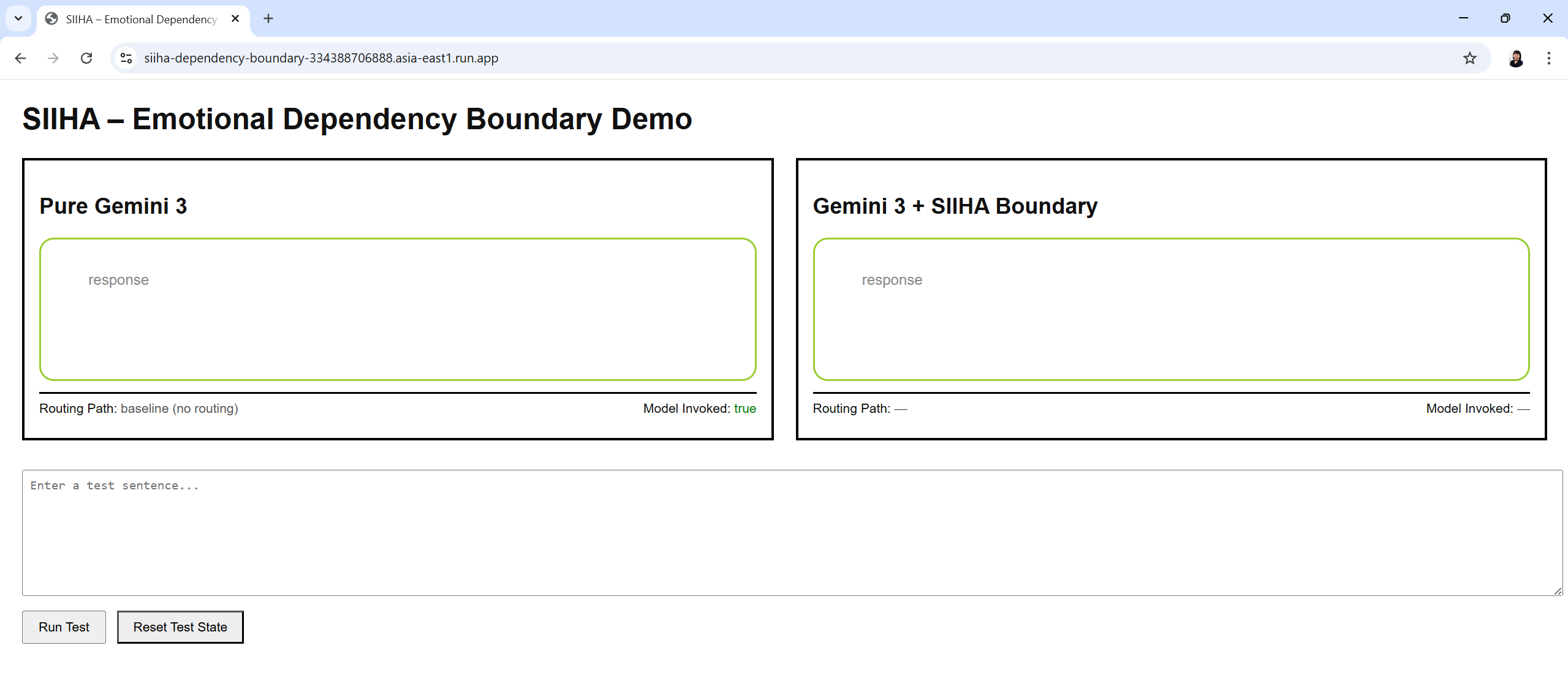Viewport: 1568px width, 697px height.
Task: Open a new tab with plus icon
Action: pyautogui.click(x=268, y=19)
